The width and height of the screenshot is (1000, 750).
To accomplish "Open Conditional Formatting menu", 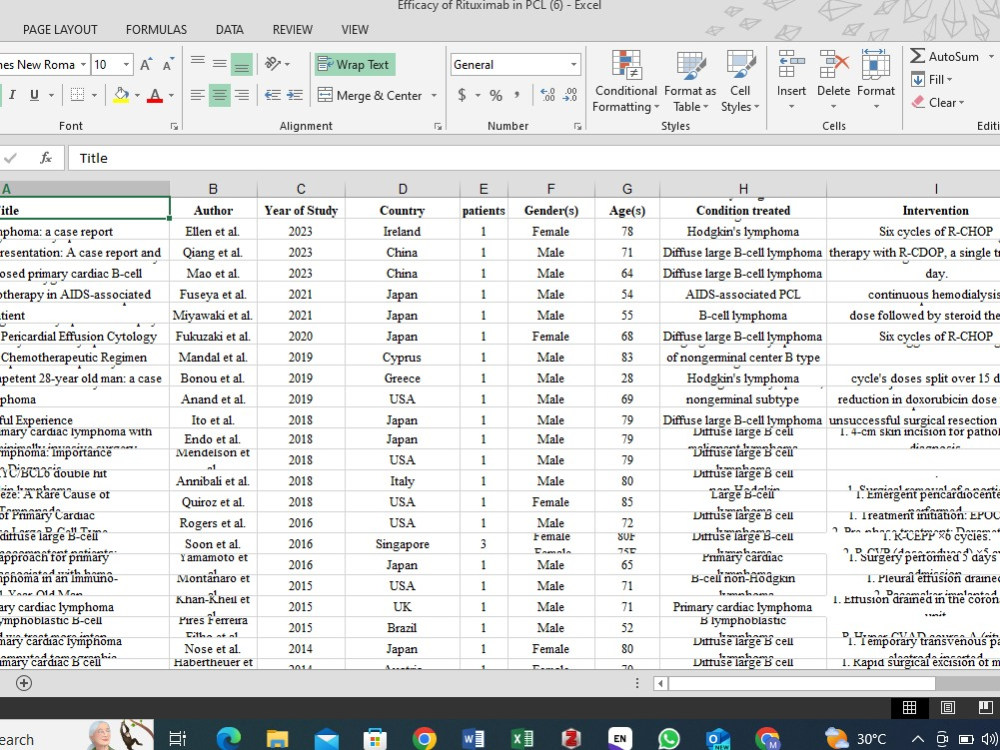I will (626, 81).
